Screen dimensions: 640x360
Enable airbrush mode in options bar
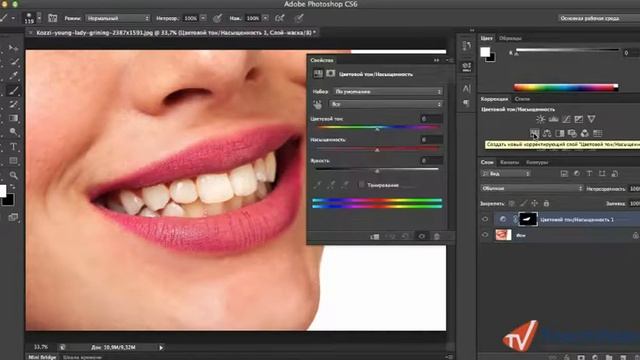280,18
